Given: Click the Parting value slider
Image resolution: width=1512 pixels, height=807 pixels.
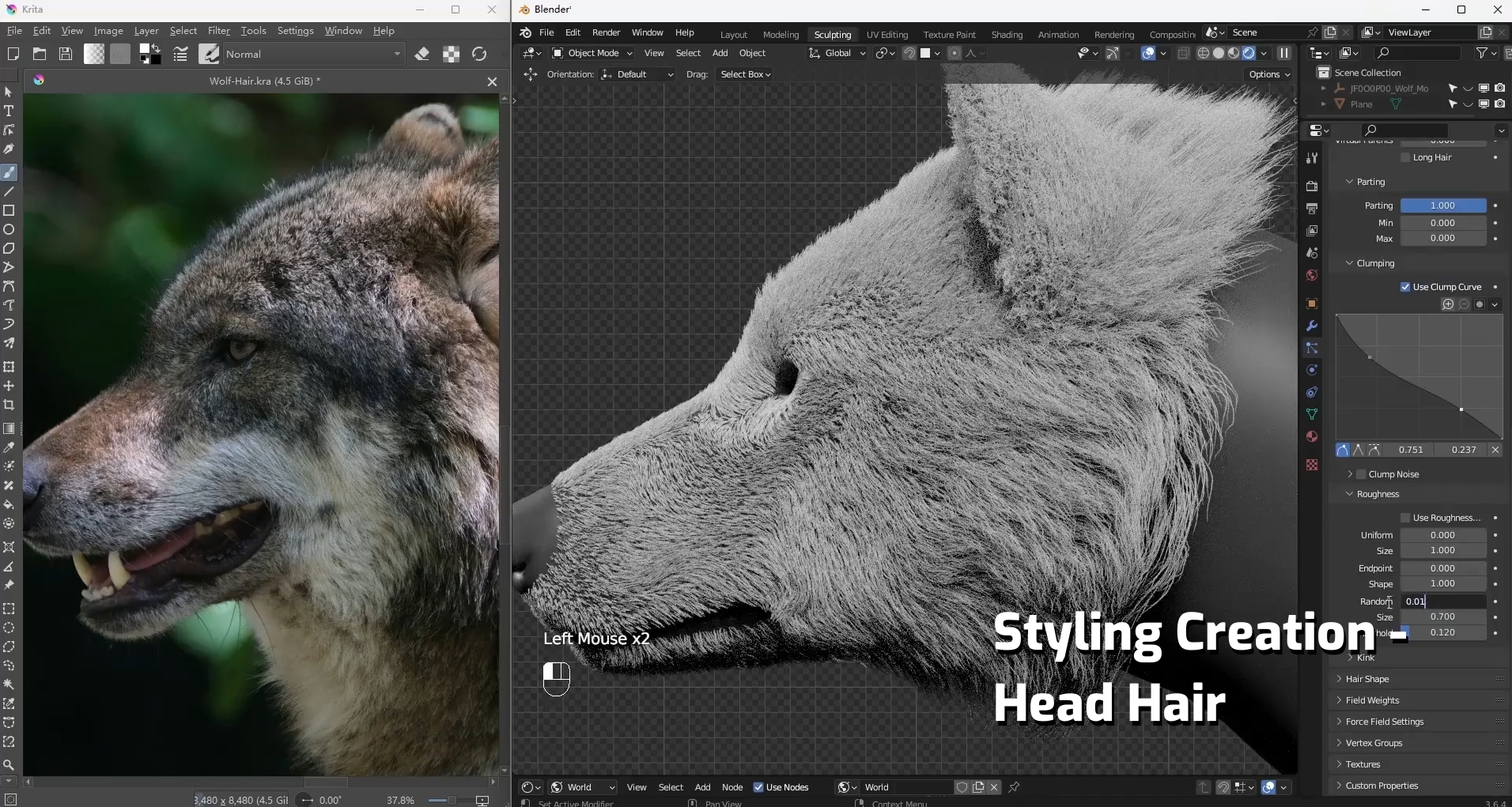Looking at the screenshot, I should click(x=1442, y=206).
